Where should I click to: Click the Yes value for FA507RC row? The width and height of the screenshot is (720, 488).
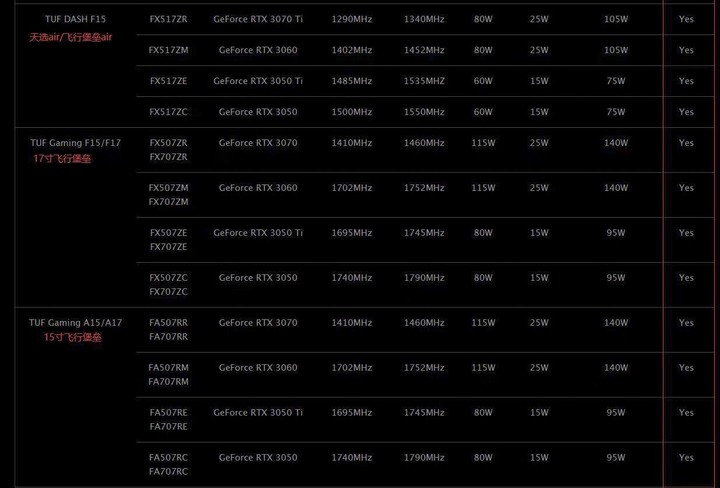[686, 458]
